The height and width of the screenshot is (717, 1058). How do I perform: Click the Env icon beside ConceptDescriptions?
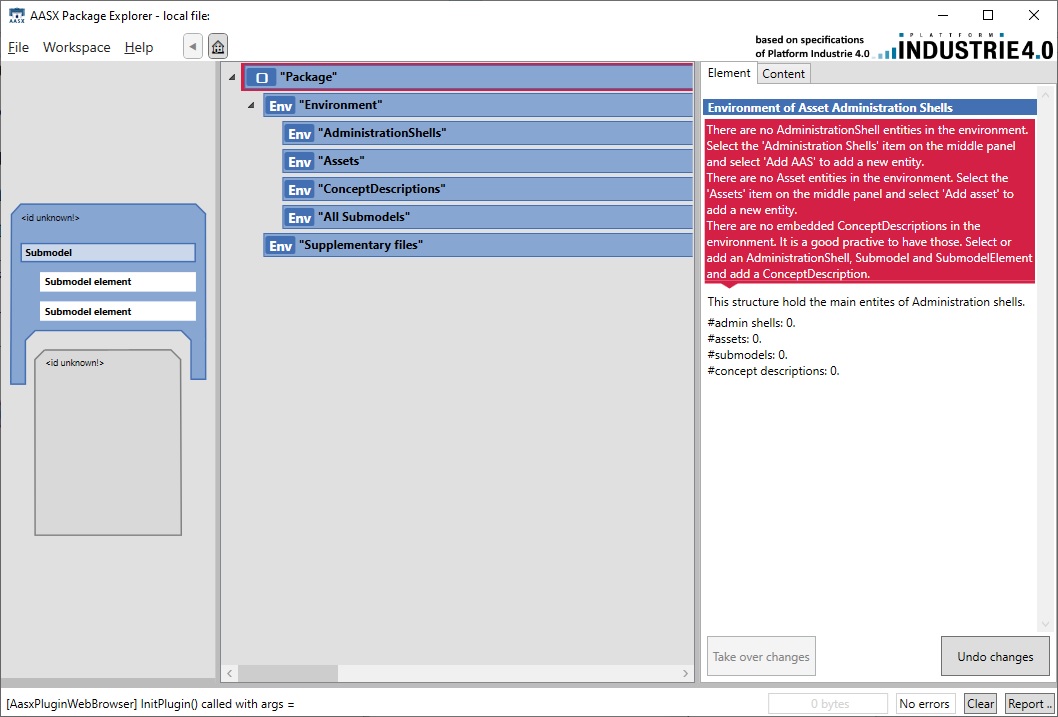tap(300, 190)
